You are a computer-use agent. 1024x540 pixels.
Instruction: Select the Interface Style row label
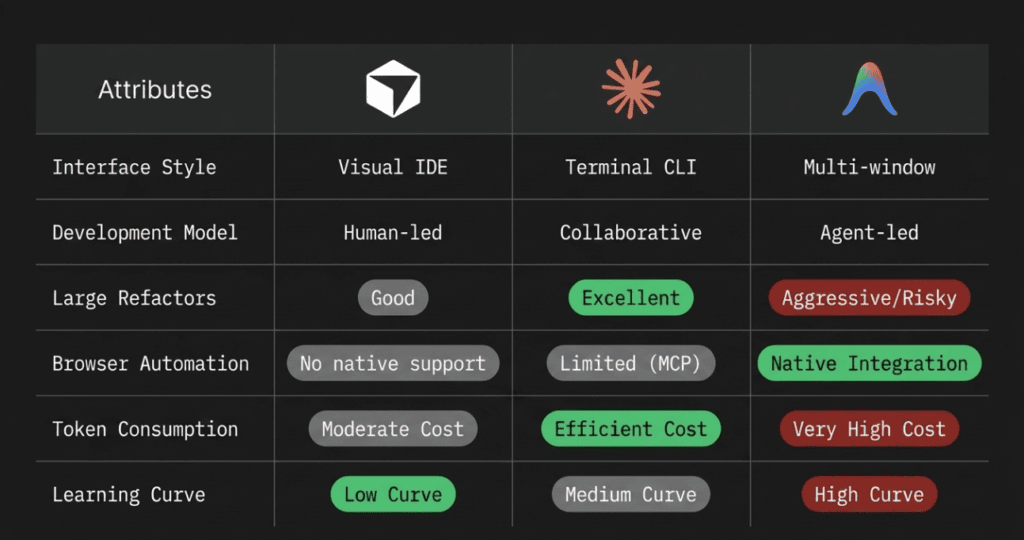pyautogui.click(x=134, y=167)
